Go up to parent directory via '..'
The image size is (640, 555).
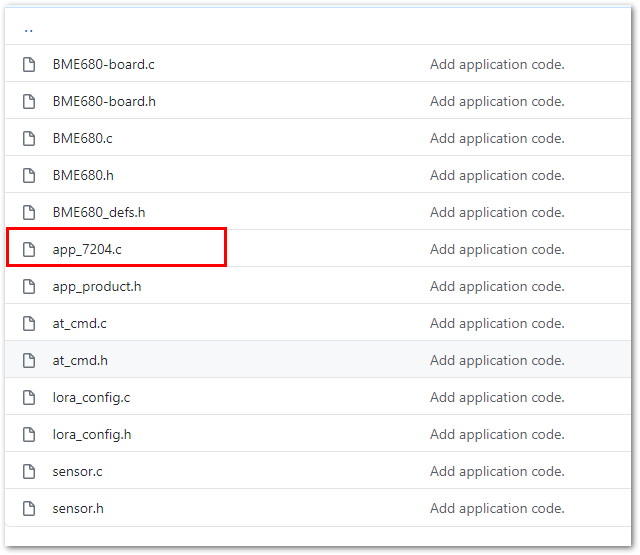[x=29, y=31]
